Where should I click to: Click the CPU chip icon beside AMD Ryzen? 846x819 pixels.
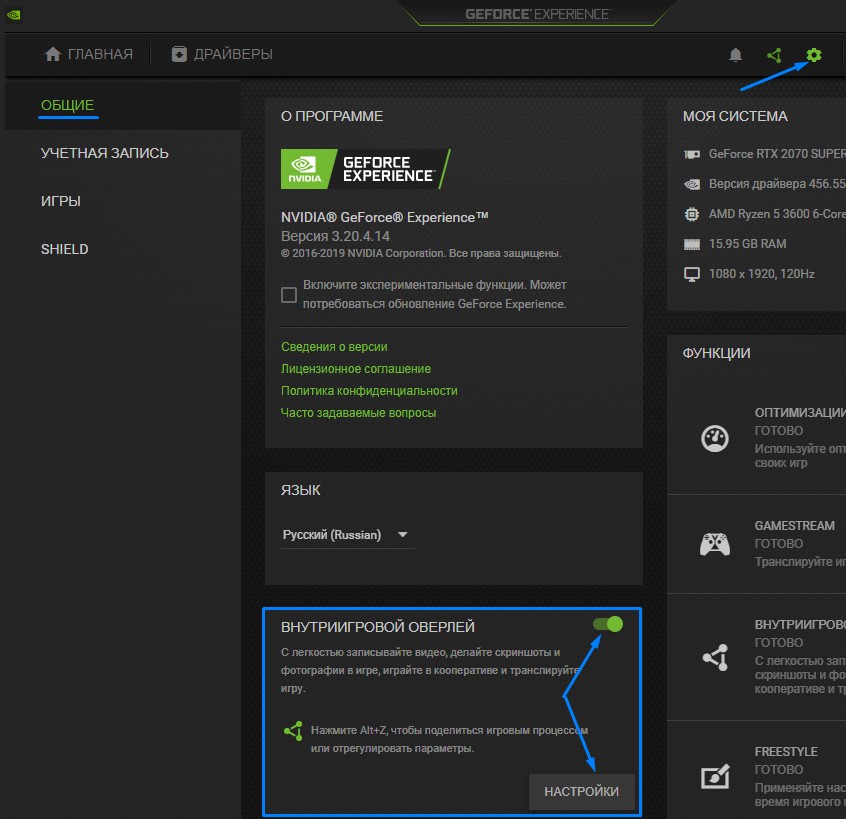pyautogui.click(x=692, y=214)
